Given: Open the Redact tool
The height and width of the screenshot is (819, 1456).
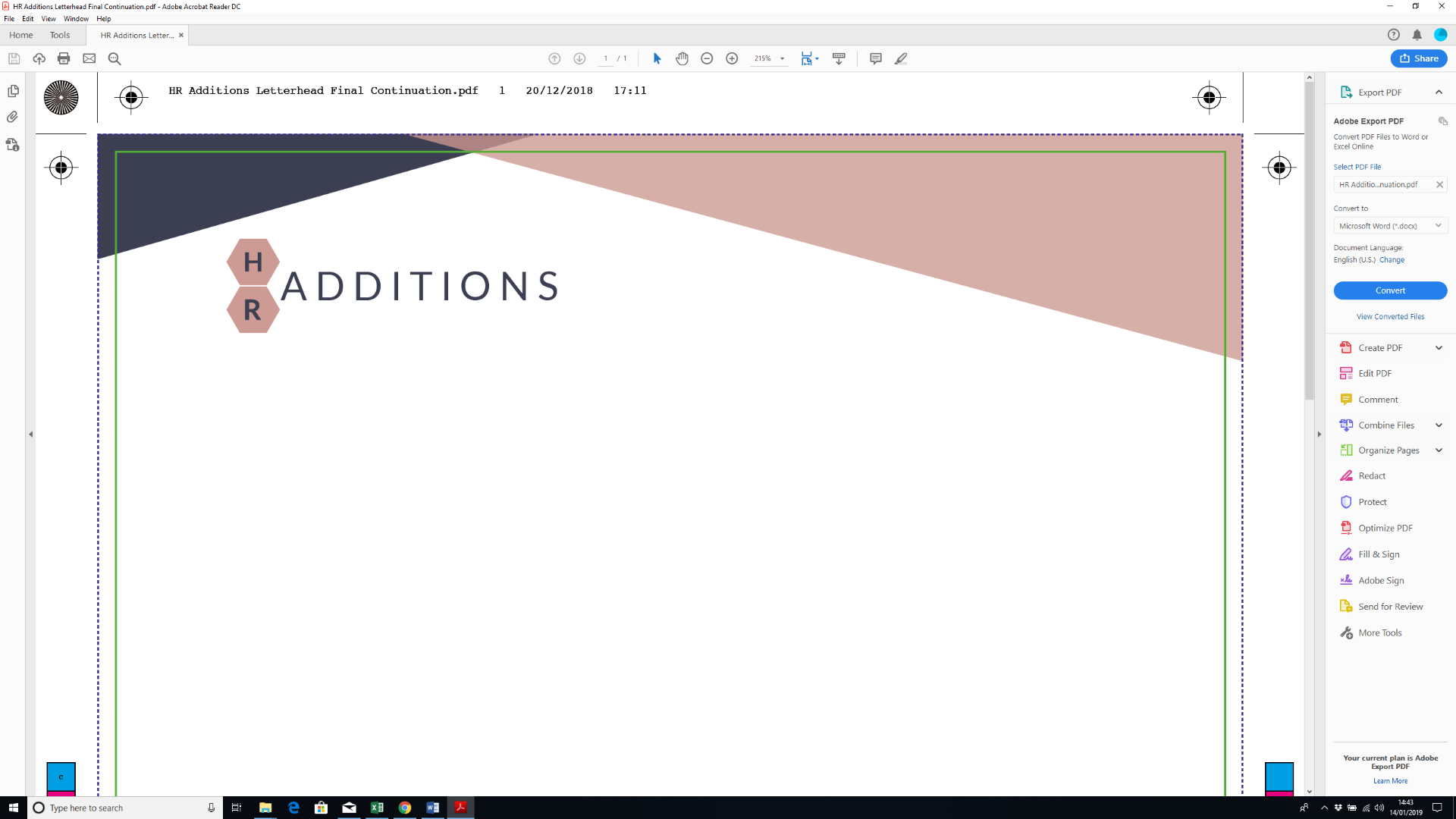Looking at the screenshot, I should 1372,475.
